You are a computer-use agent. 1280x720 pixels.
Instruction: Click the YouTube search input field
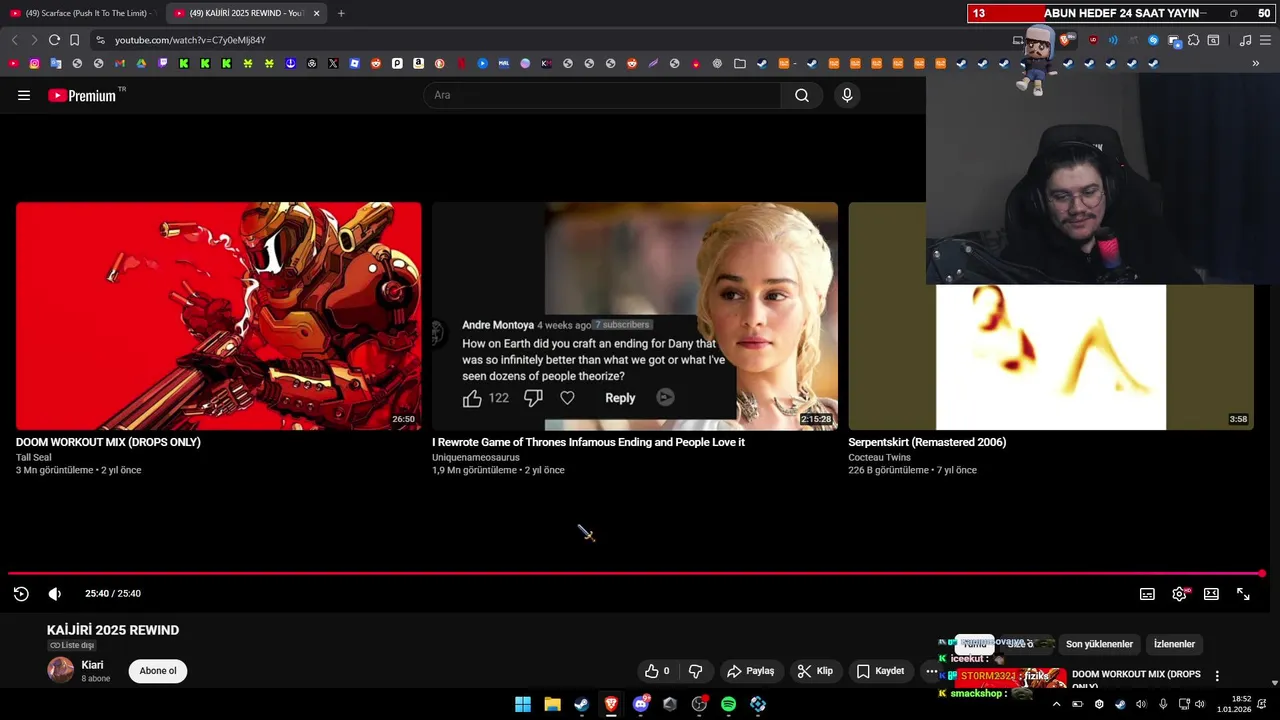[603, 95]
